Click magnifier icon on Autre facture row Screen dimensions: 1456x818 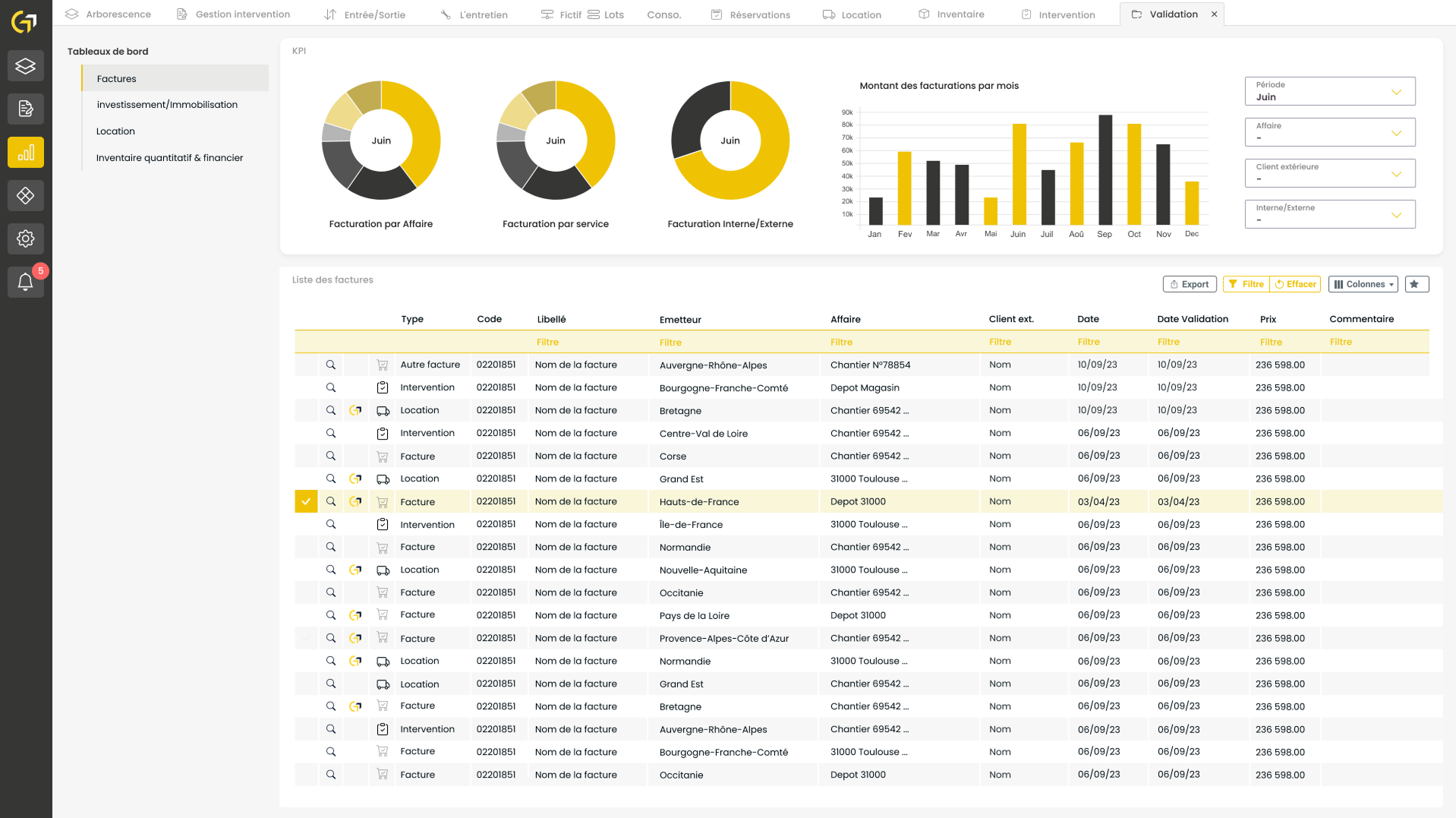click(x=331, y=365)
